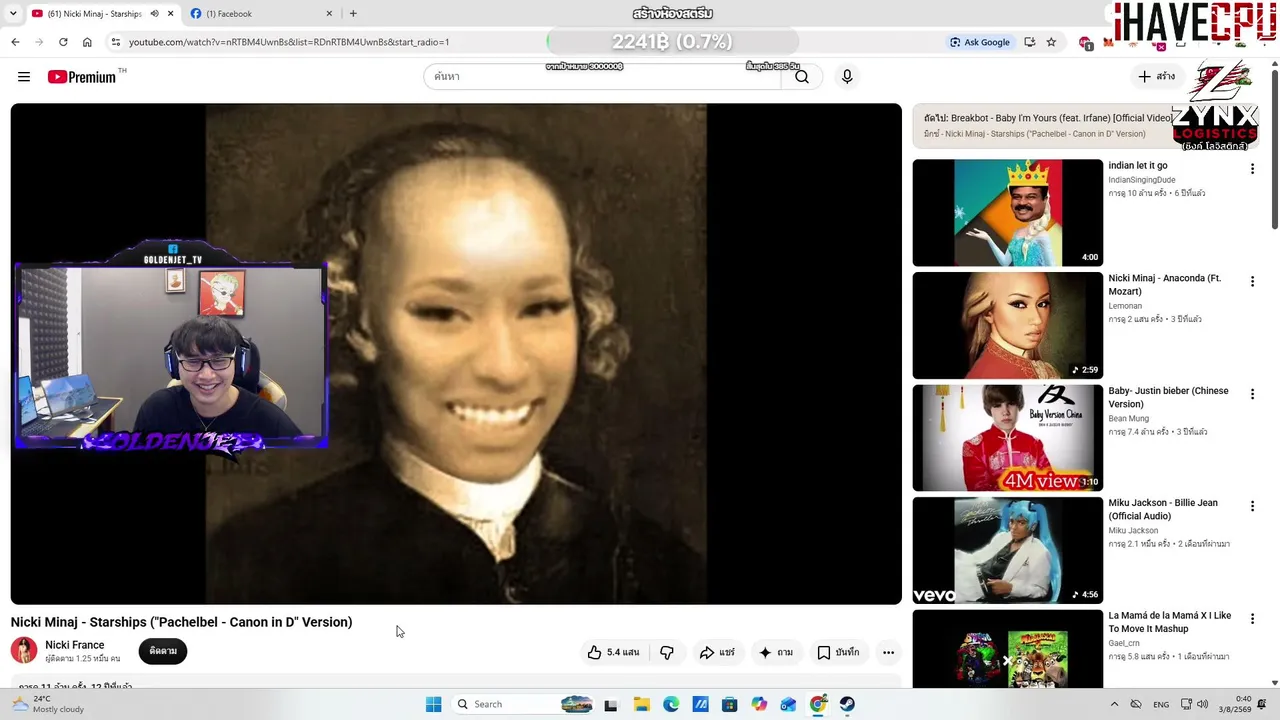Click the video player area

[x=456, y=354]
